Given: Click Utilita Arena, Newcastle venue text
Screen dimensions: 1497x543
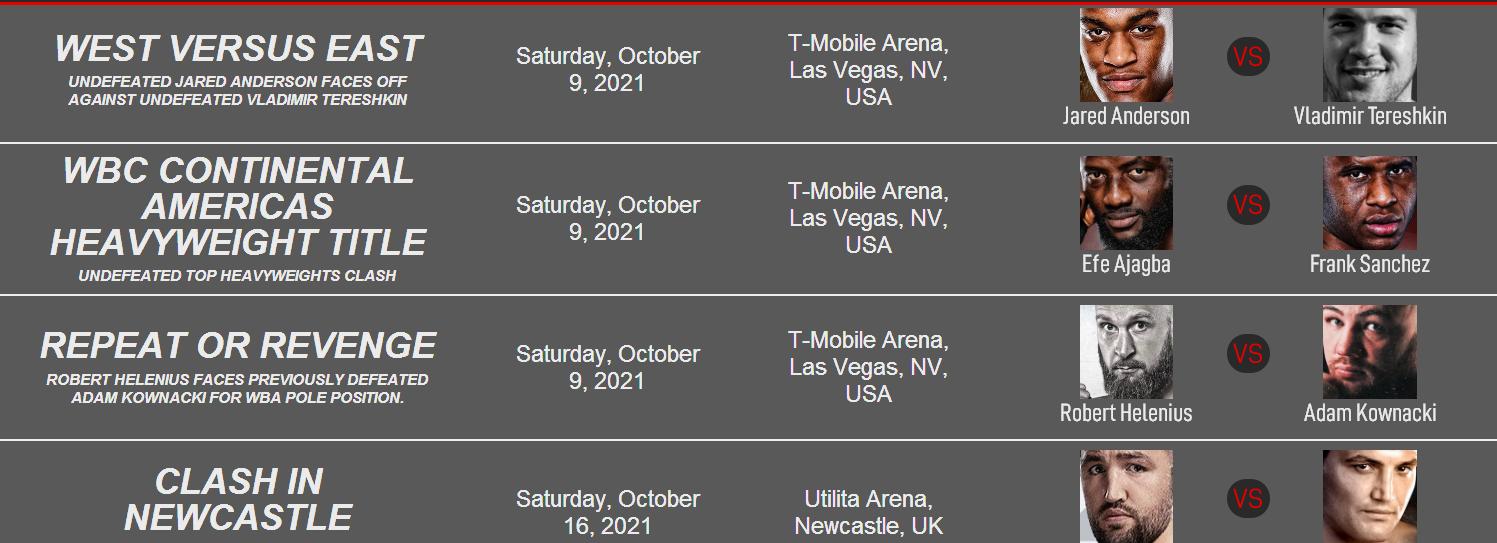Looking at the screenshot, I should coord(868,512).
